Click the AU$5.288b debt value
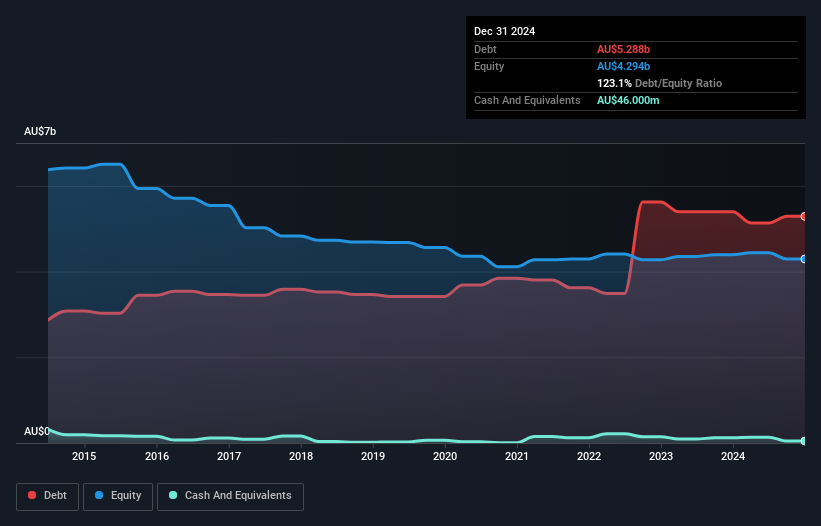 623,49
